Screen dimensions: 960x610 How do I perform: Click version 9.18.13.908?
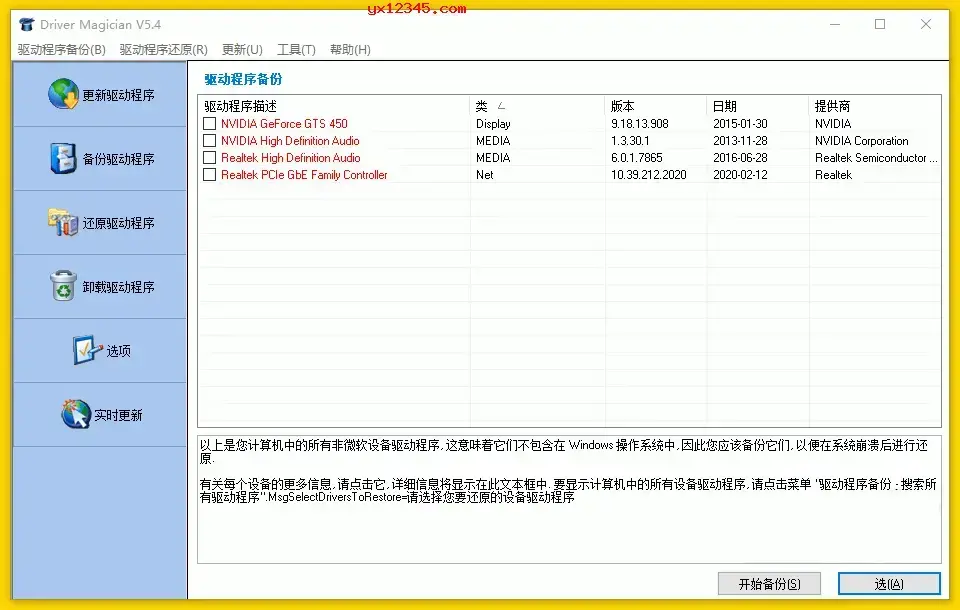click(640, 124)
